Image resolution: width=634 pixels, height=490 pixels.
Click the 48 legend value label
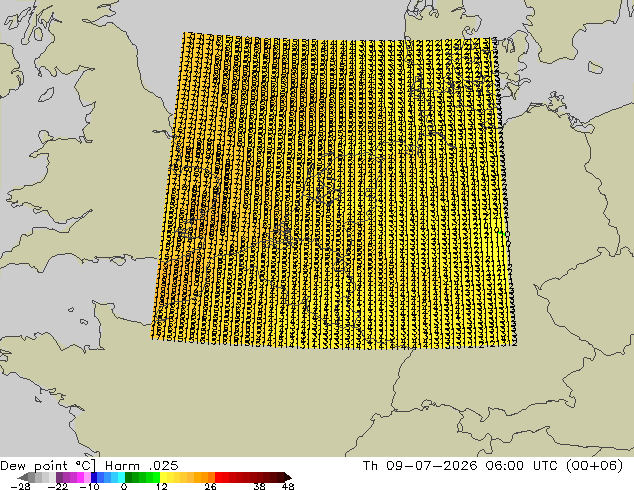click(x=288, y=486)
